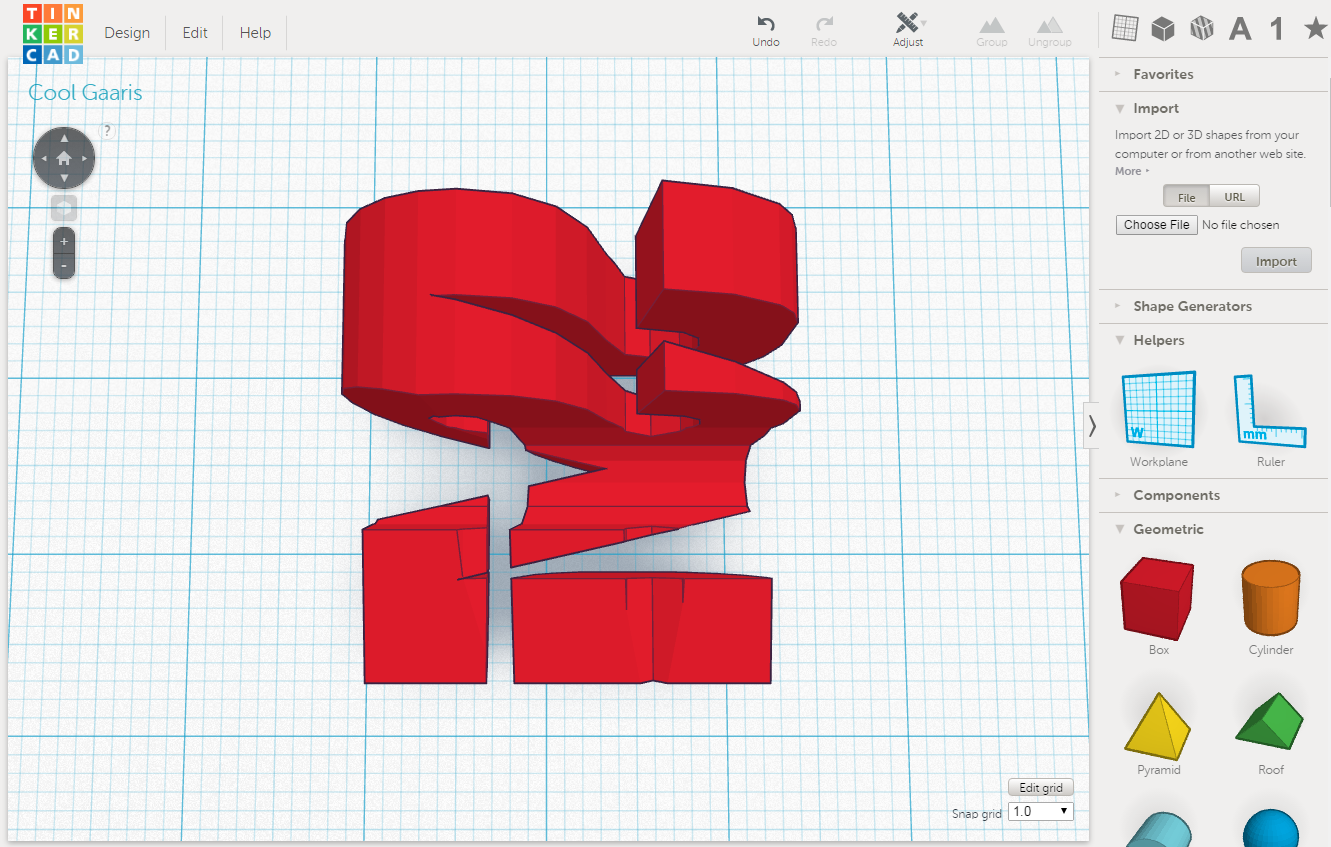Open the Design menu

click(127, 32)
